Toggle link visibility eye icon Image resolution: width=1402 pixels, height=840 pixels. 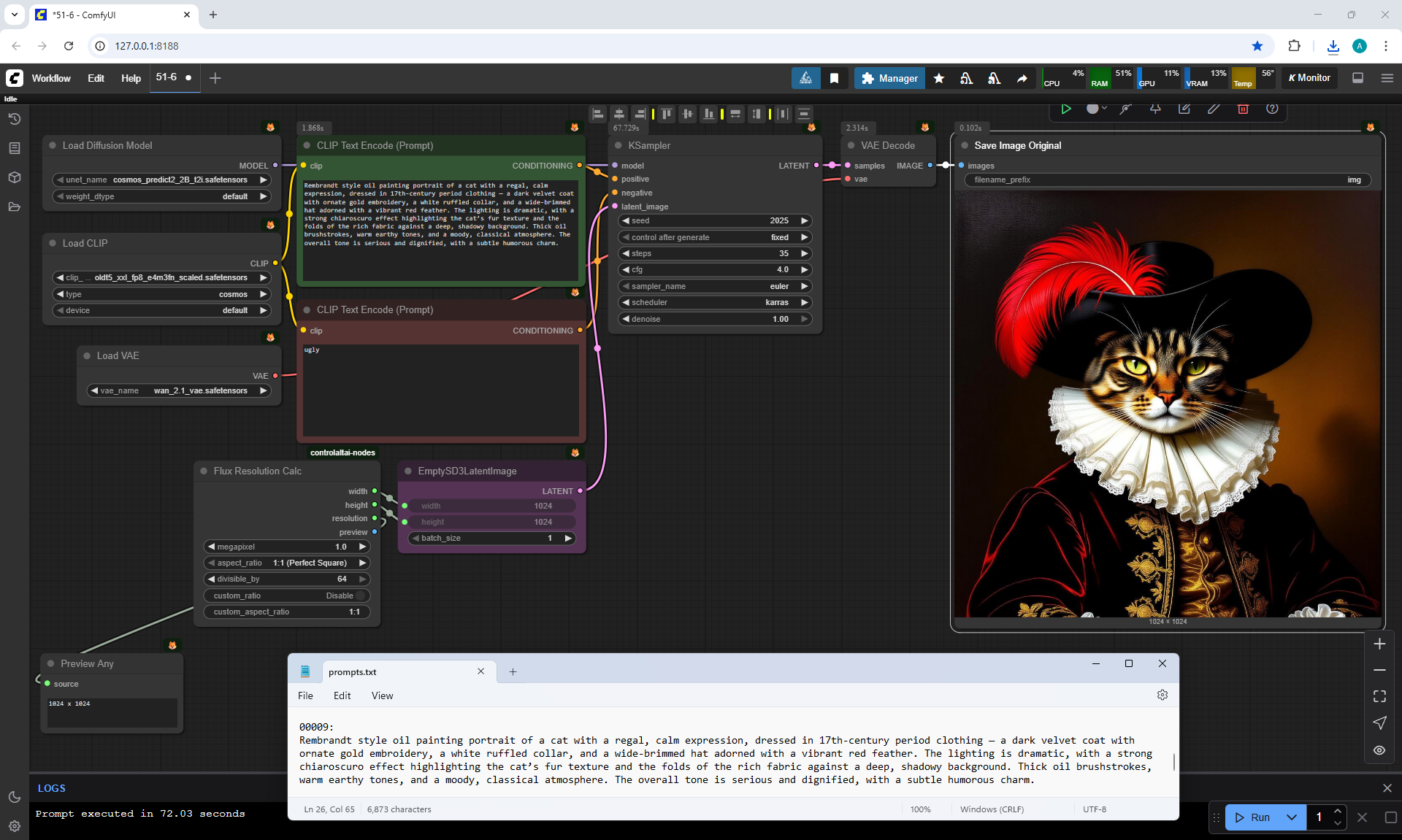[x=1379, y=750]
